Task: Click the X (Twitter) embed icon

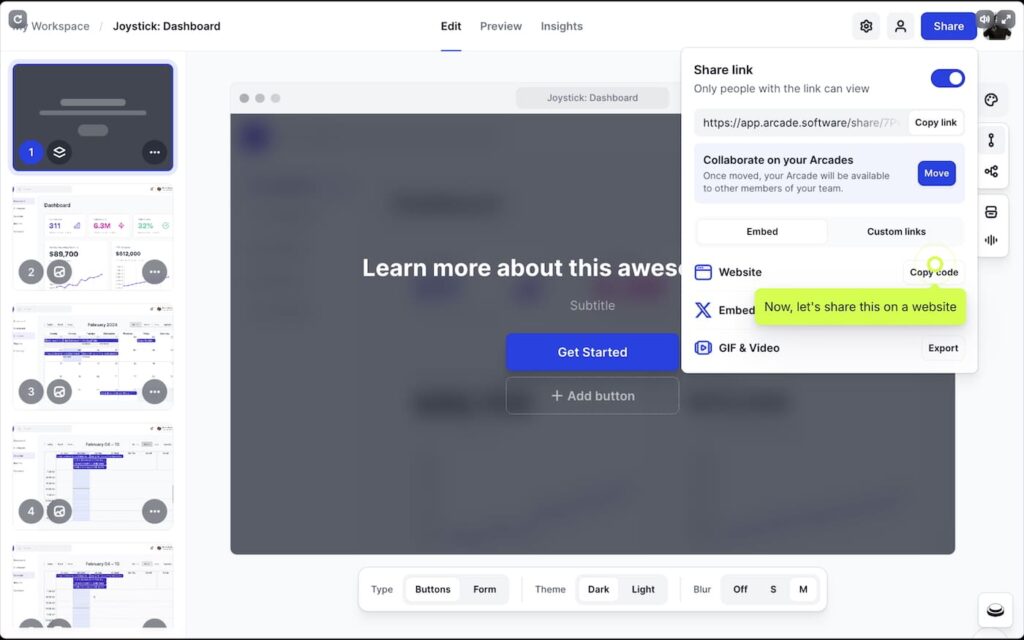Action: coord(703,310)
